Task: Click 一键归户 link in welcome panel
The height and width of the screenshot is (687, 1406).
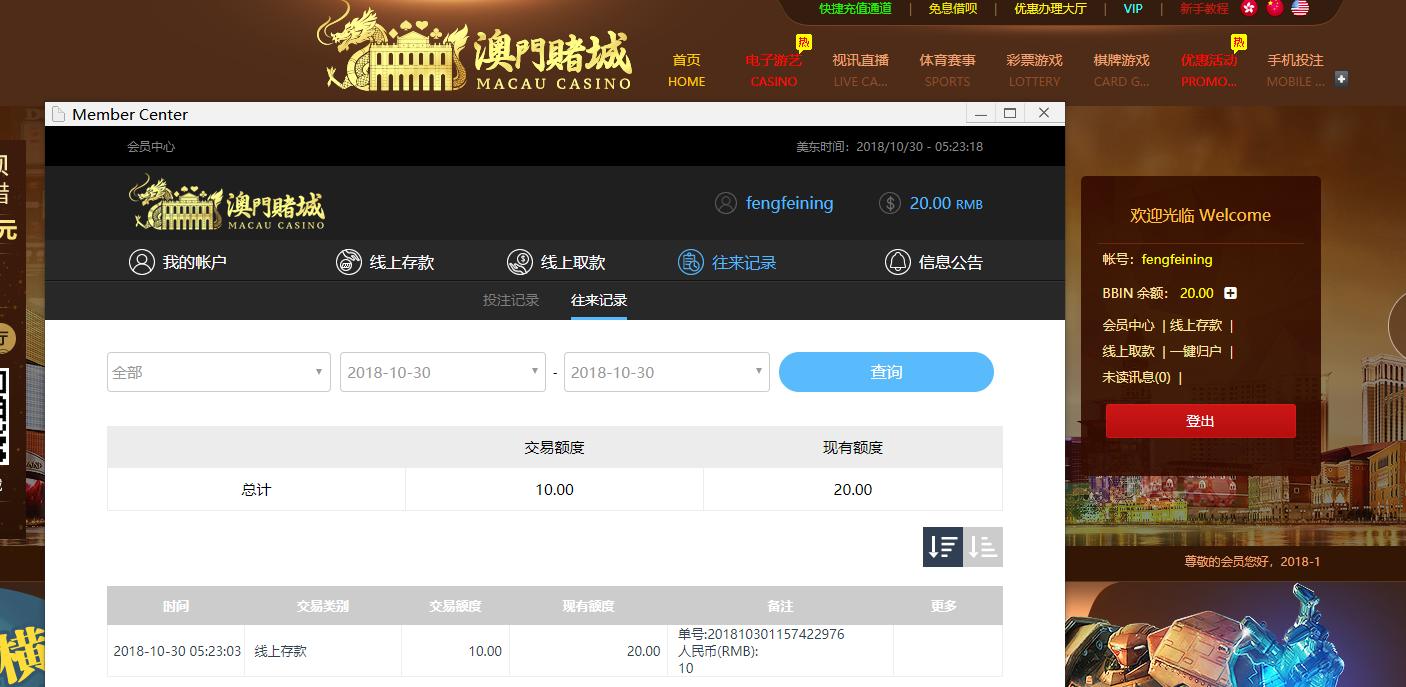Action: 1196,351
